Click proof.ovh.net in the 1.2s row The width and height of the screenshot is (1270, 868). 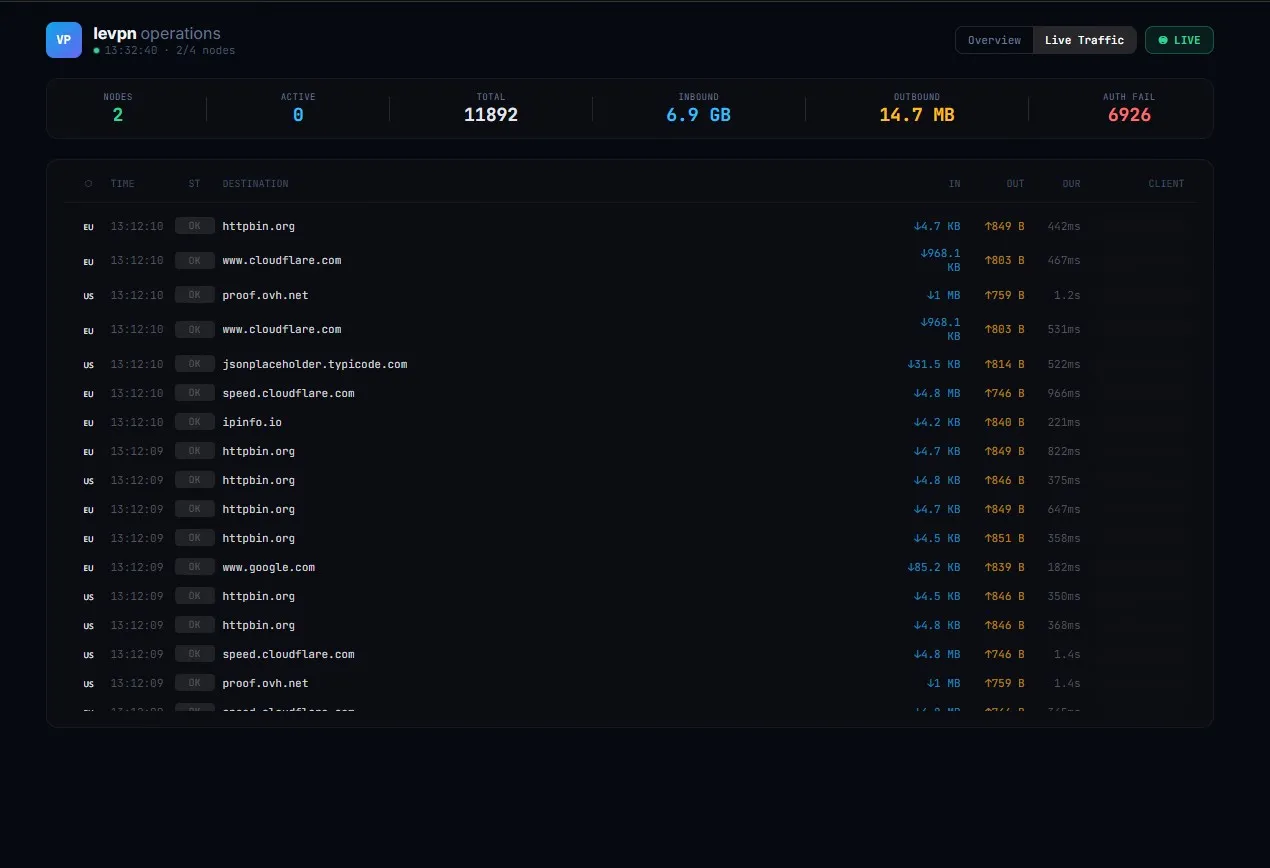(265, 295)
